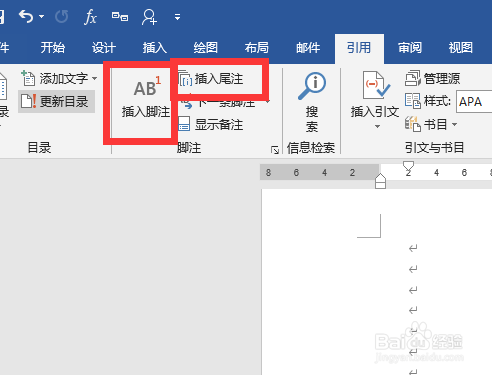492x375 pixels.
Task: Go to the 邮件 tab
Action: pyautogui.click(x=308, y=48)
